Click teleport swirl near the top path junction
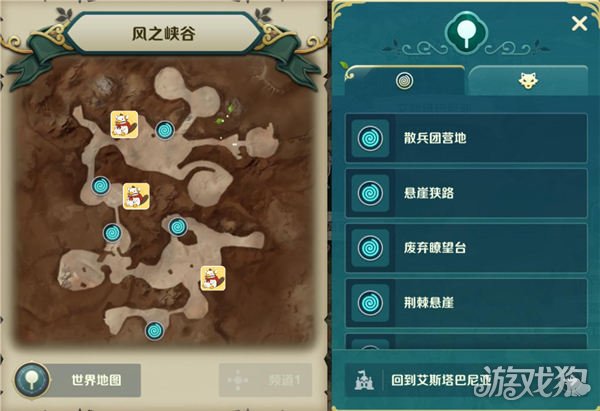Screen dimensions: 600x411 165,130
